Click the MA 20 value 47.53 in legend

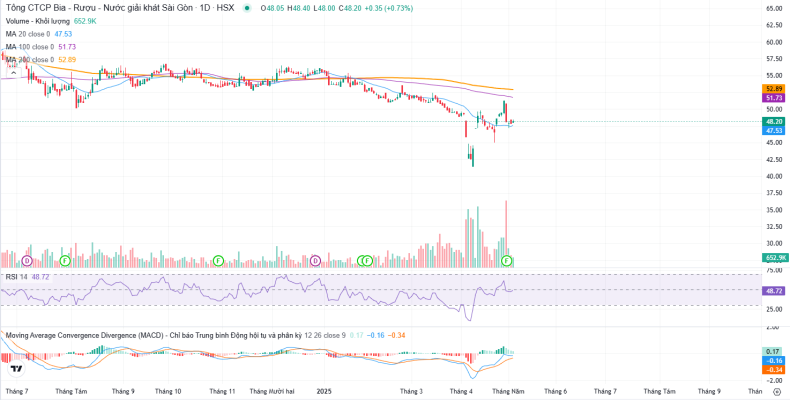point(63,34)
